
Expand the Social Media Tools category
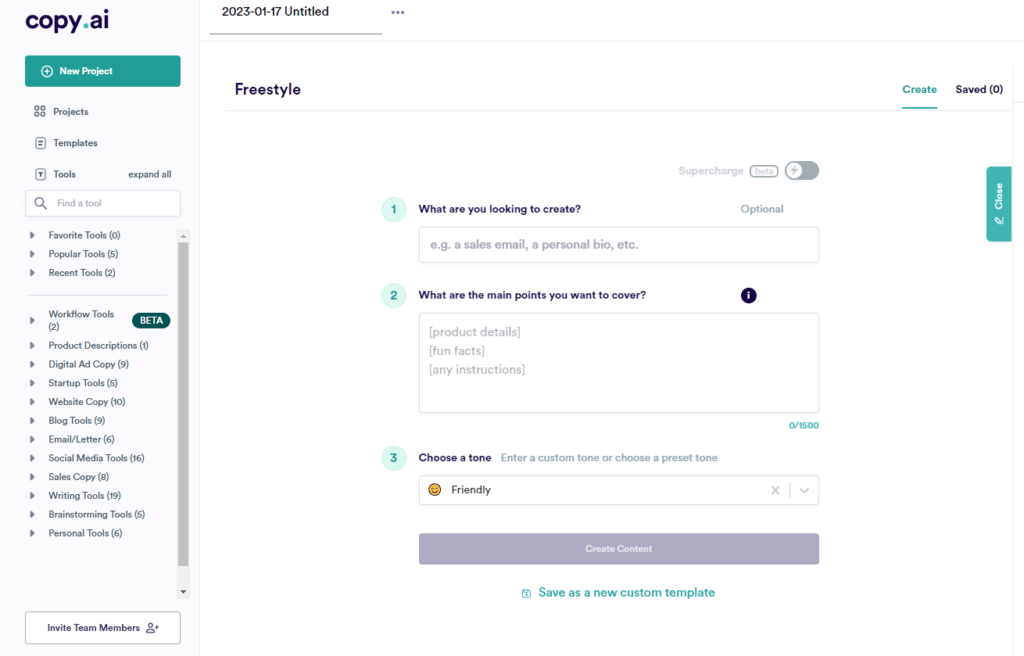(33, 459)
